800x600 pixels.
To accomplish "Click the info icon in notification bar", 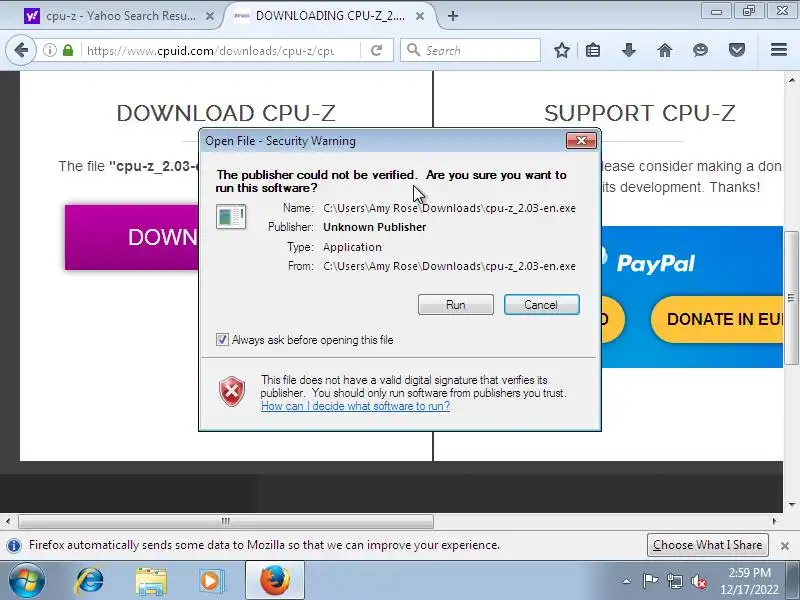I will 14,545.
